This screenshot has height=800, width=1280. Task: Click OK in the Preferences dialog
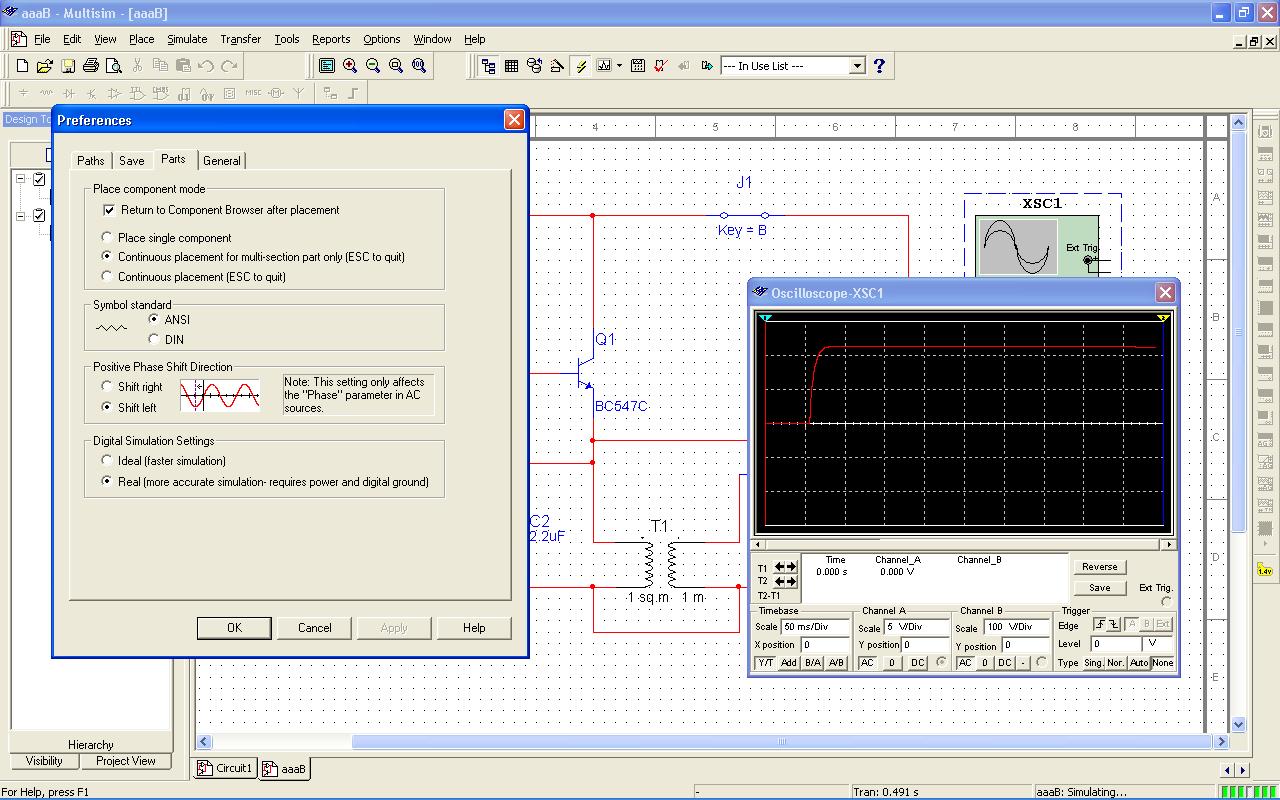pyautogui.click(x=234, y=628)
